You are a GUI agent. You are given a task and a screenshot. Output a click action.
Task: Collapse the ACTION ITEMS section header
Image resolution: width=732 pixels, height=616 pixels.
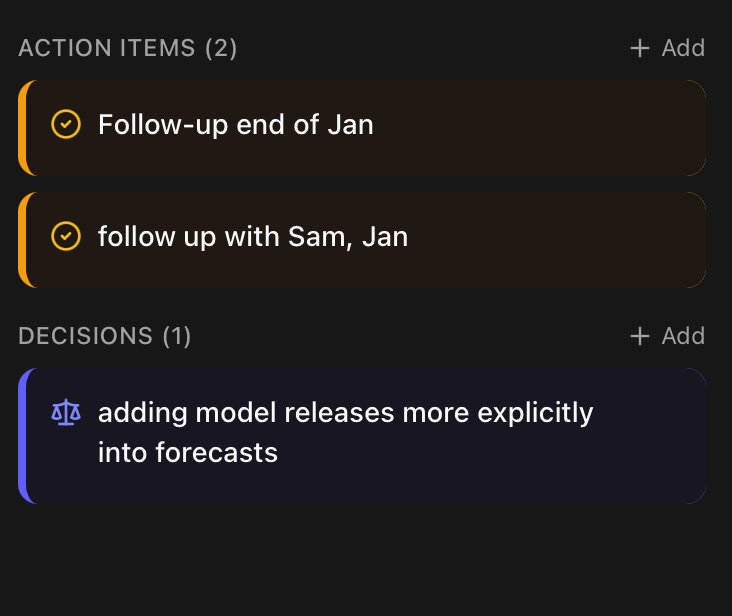(107, 48)
